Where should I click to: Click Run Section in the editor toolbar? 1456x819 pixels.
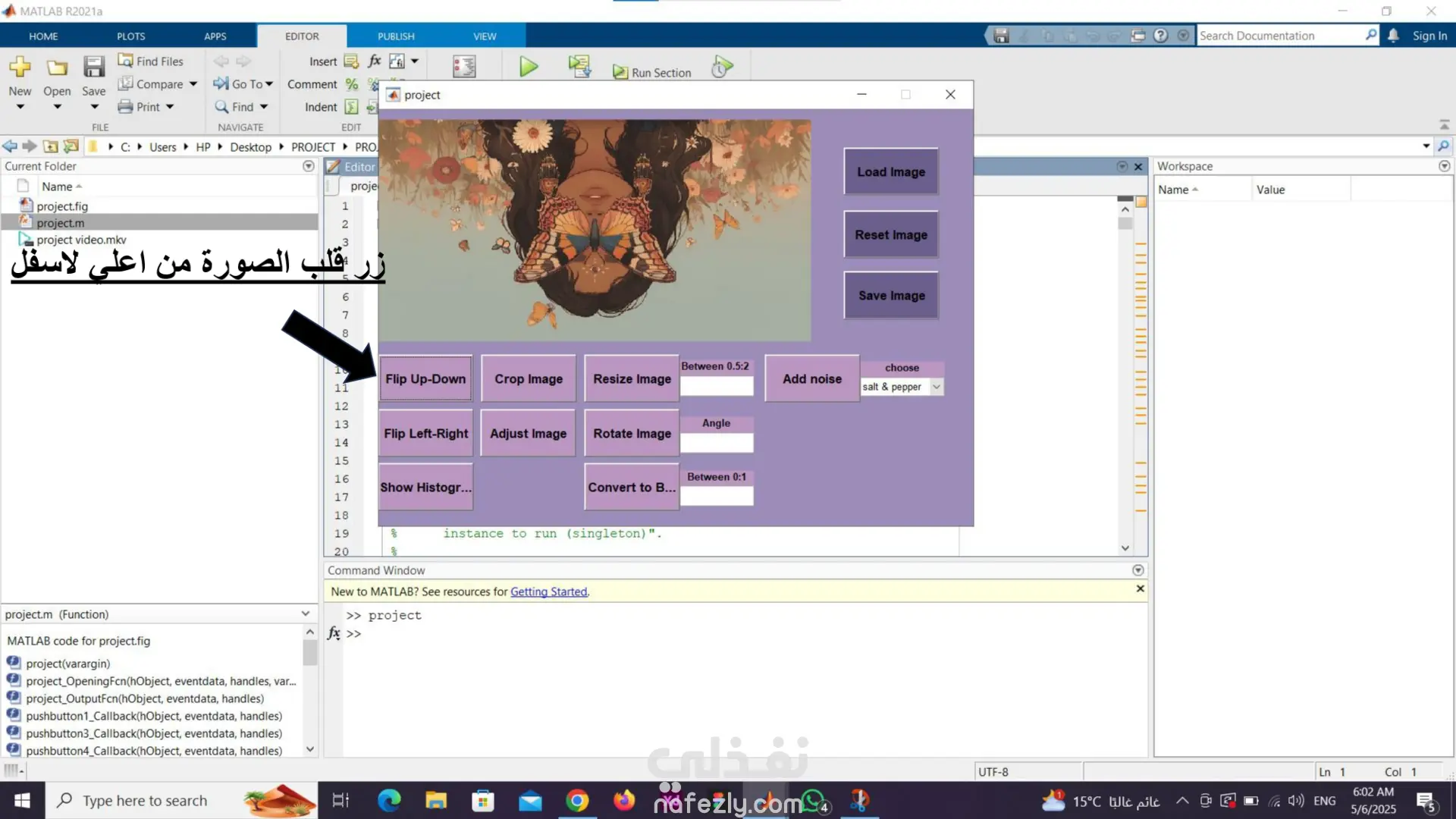tap(652, 72)
